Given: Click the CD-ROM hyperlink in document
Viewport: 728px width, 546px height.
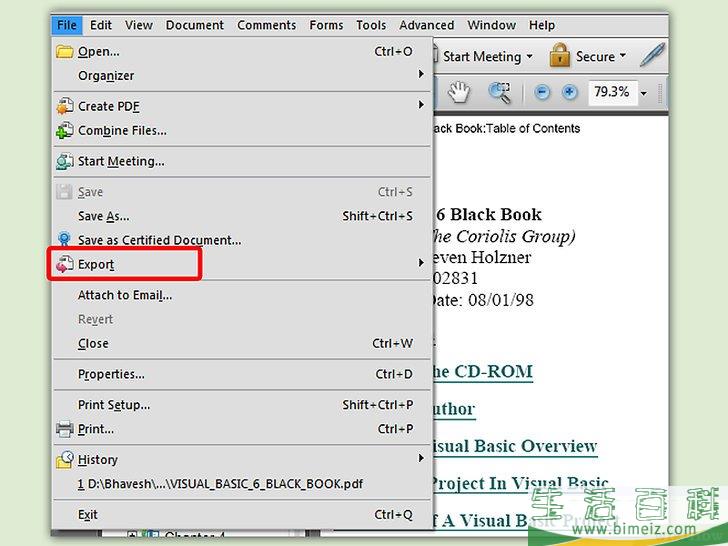Looking at the screenshot, I should tap(480, 372).
